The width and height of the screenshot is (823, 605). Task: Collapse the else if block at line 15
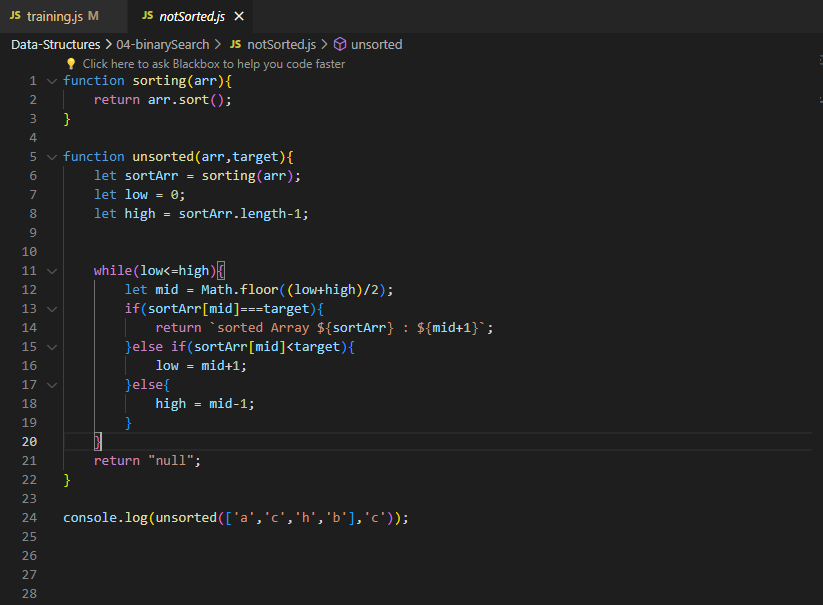[x=52, y=347]
